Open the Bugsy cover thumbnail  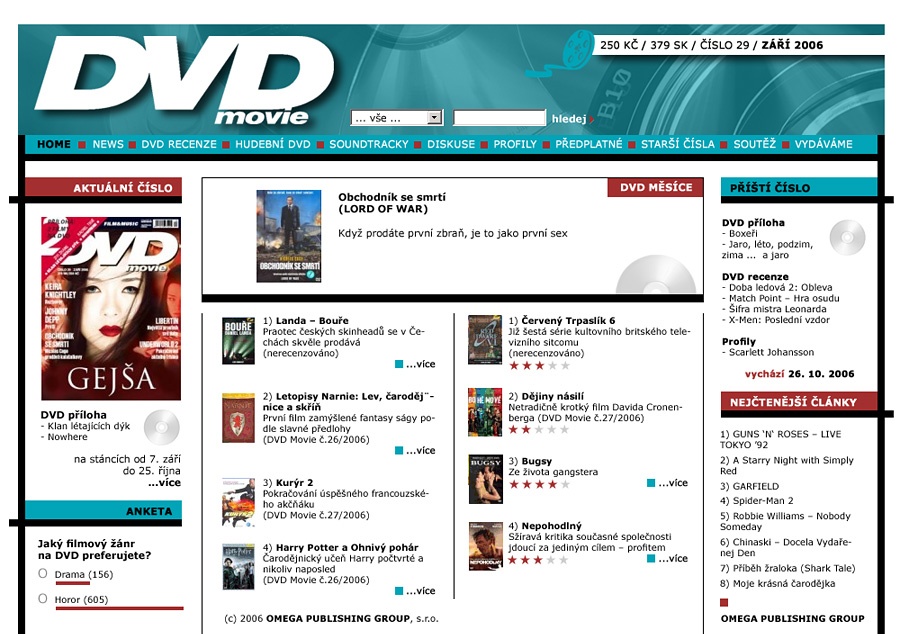tap(485, 479)
